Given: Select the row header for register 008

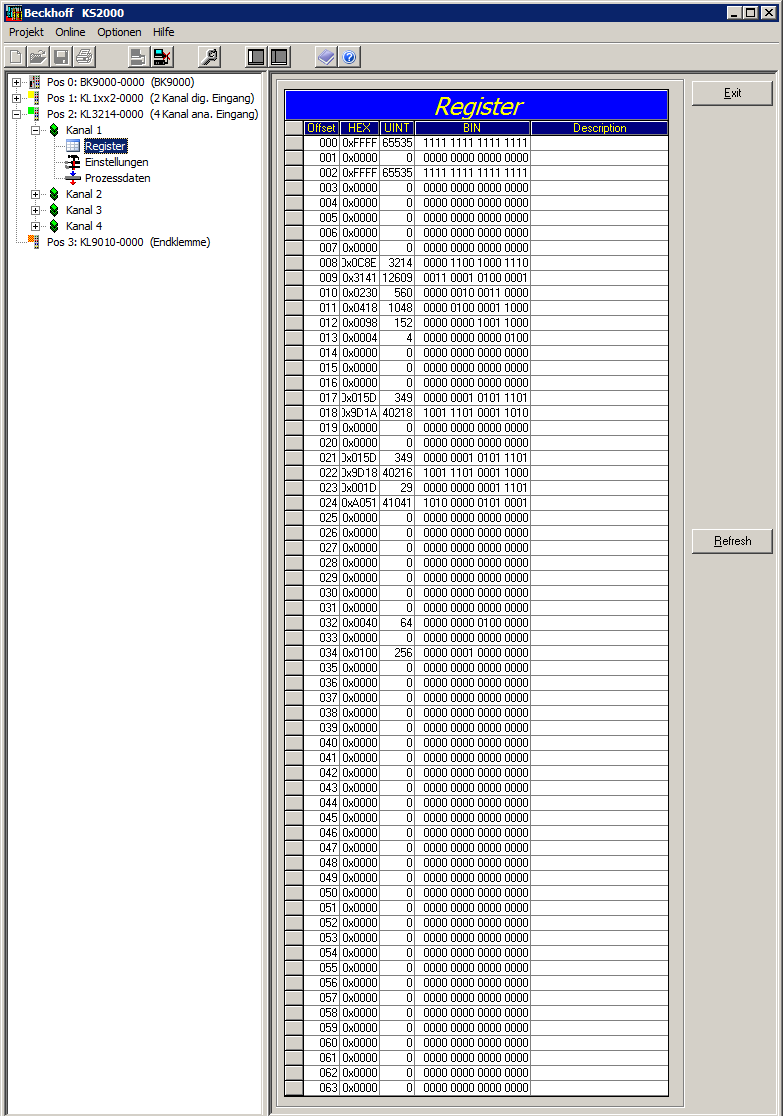Looking at the screenshot, I should tap(294, 263).
